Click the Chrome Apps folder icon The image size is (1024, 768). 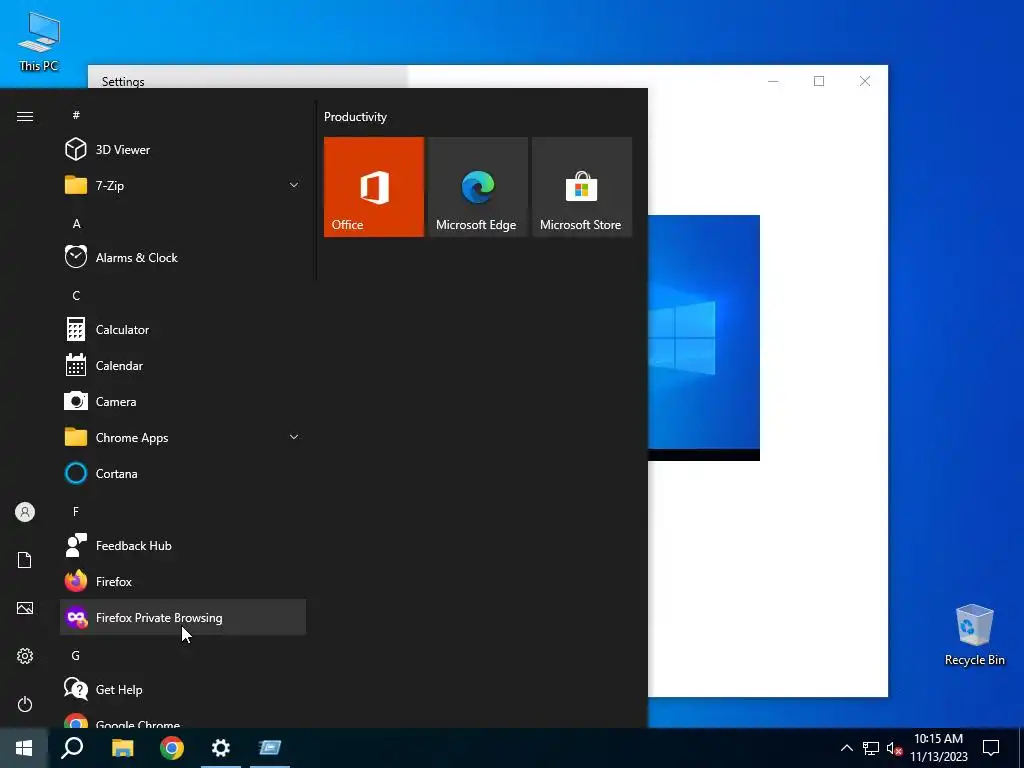(76, 438)
